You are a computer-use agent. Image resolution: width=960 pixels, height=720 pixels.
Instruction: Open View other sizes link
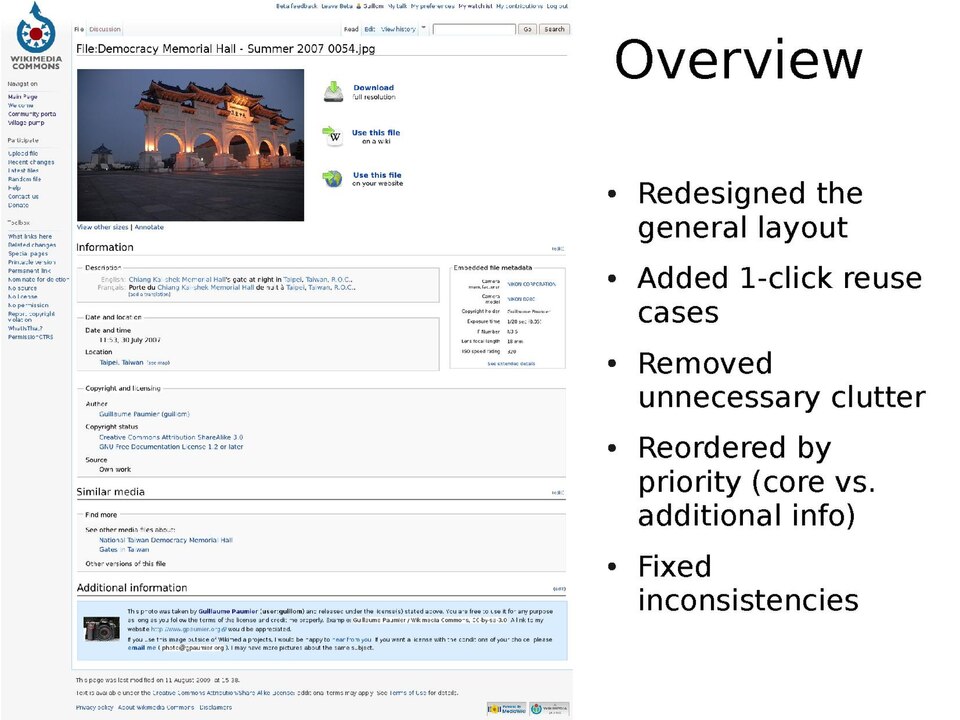pyautogui.click(x=103, y=228)
